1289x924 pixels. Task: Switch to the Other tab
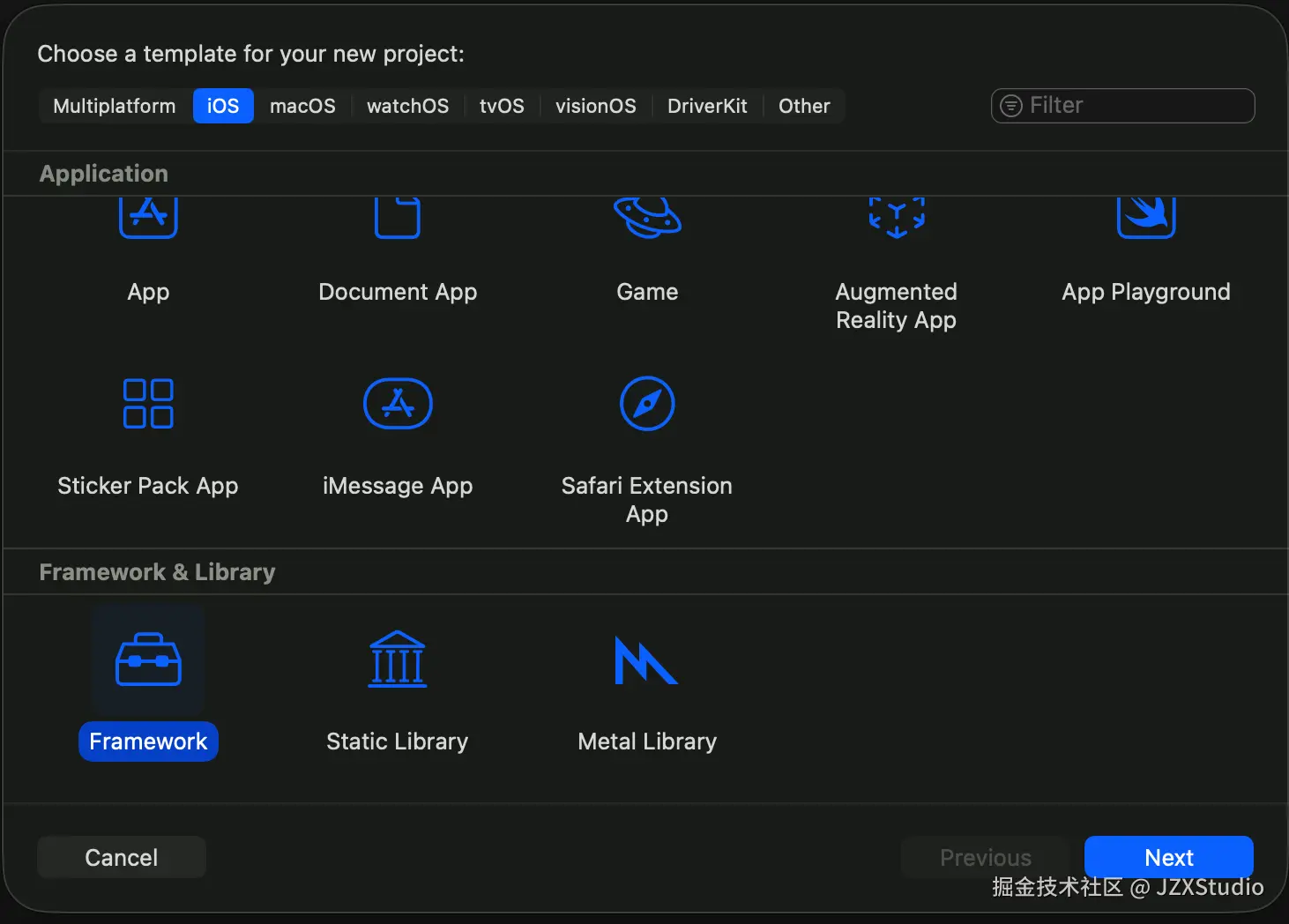804,106
